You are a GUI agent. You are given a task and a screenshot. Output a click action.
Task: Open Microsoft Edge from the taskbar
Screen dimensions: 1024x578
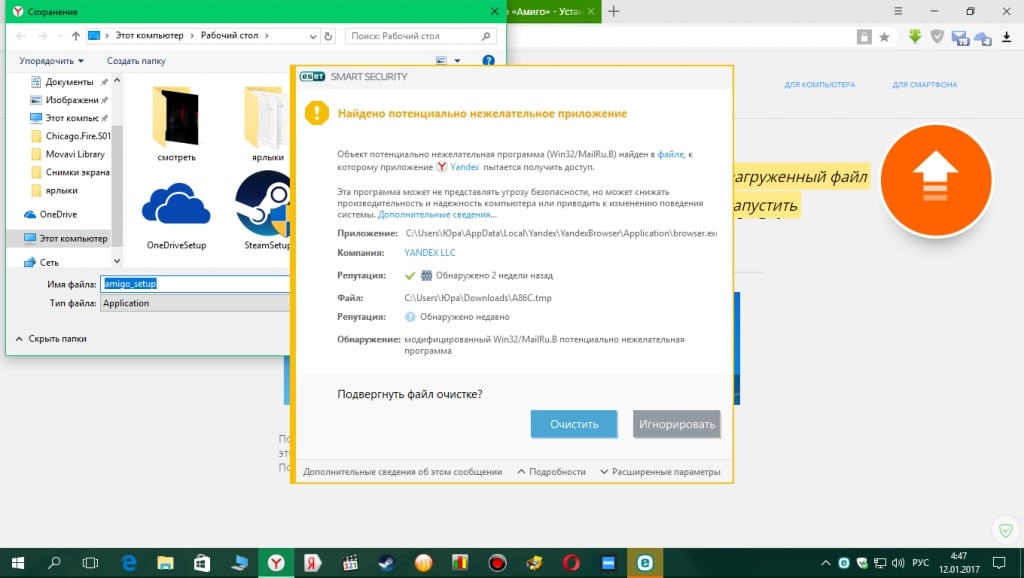(129, 563)
